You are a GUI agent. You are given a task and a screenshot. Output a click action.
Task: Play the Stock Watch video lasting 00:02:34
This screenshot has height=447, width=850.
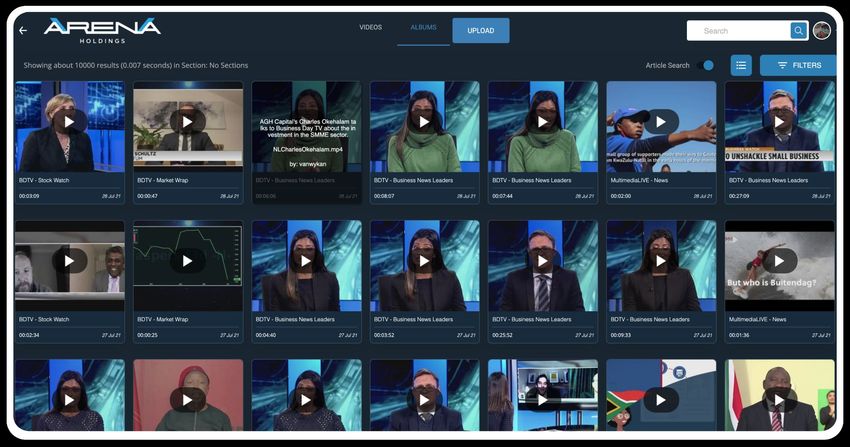click(69, 261)
